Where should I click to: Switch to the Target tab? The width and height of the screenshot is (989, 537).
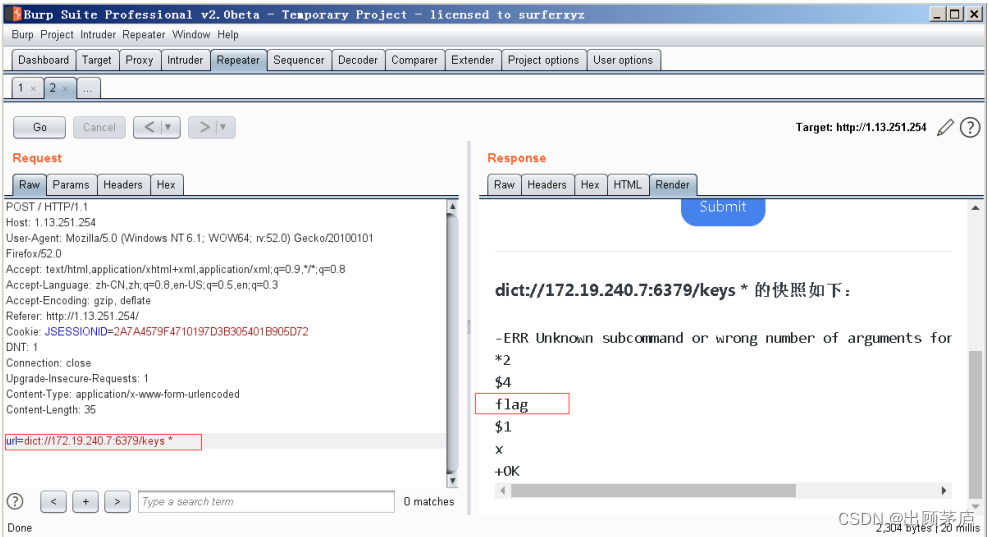pos(97,60)
